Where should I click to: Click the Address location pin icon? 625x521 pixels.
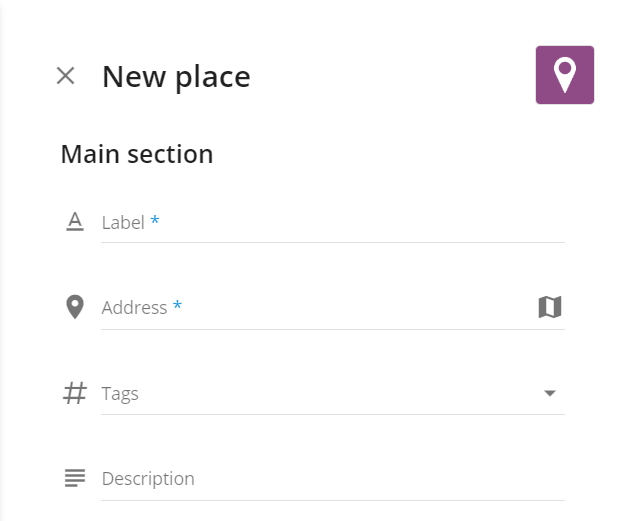[75, 307]
